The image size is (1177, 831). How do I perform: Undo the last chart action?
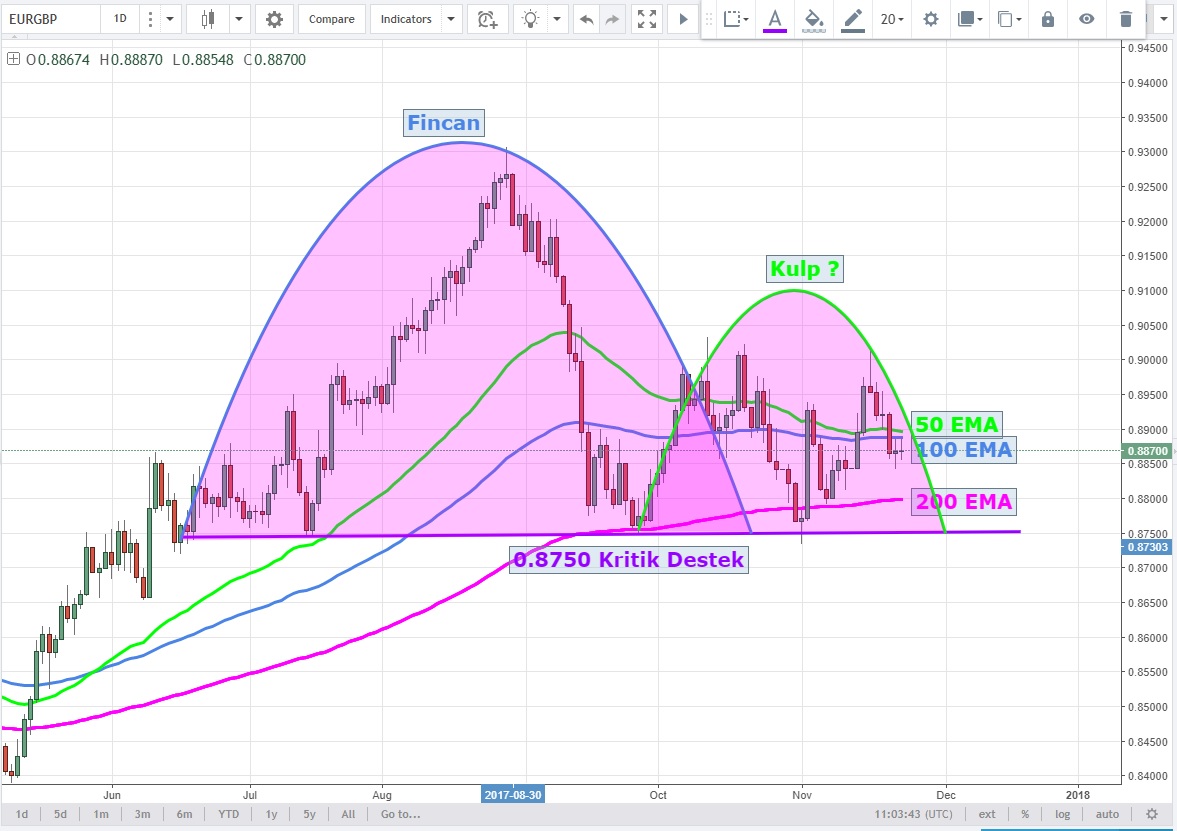coord(587,19)
